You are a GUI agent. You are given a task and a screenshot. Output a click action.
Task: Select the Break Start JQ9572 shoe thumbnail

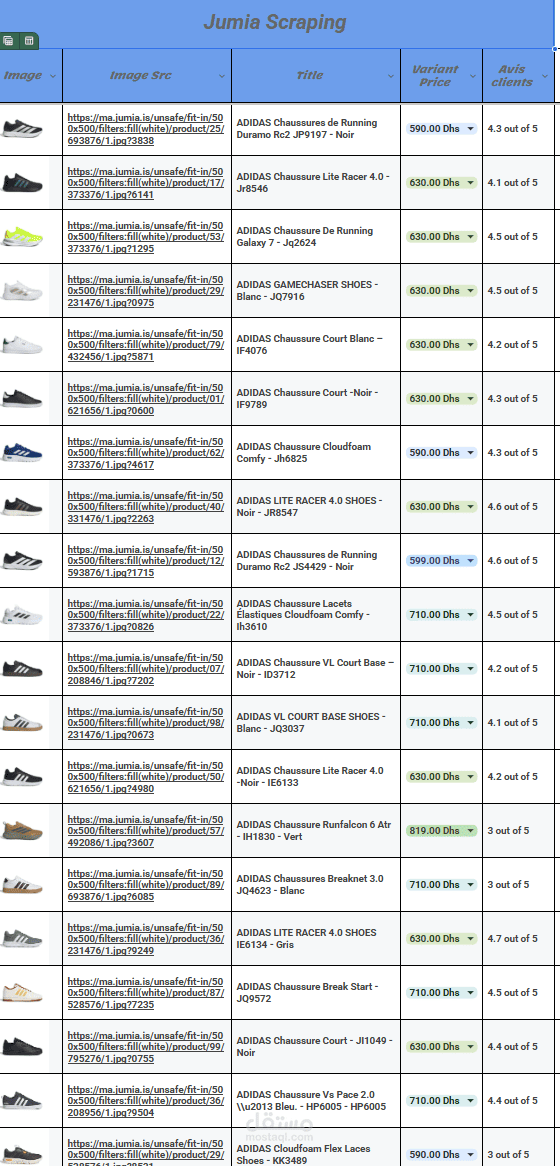click(22, 993)
